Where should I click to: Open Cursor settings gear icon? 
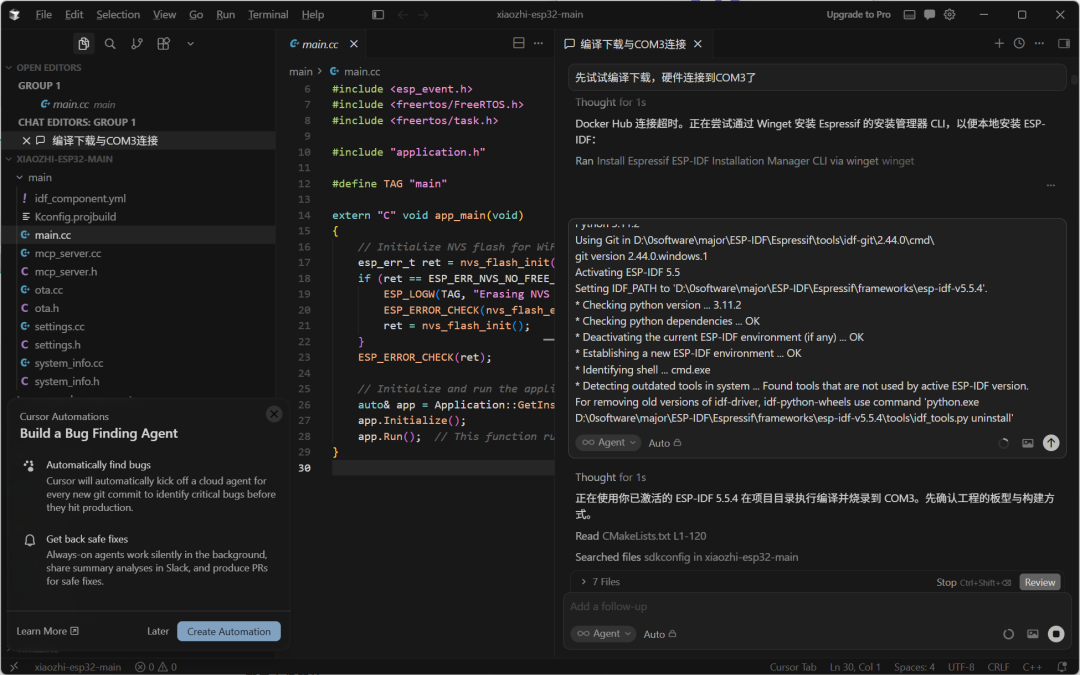[949, 14]
